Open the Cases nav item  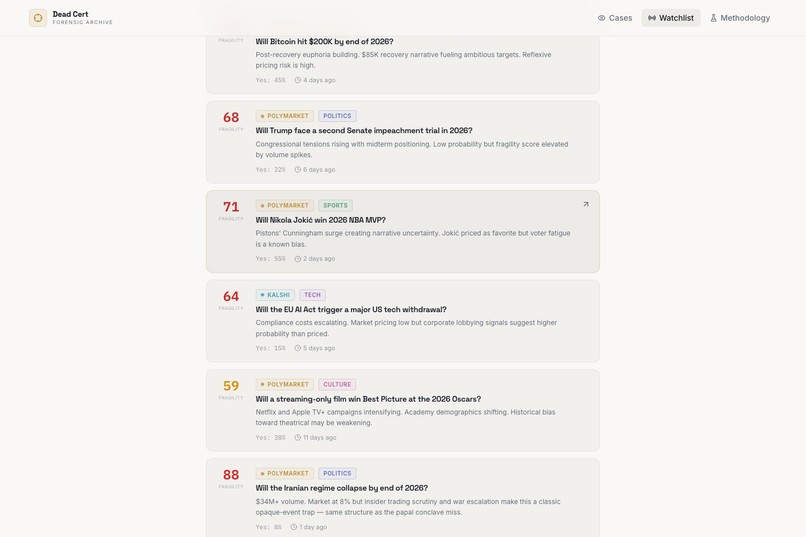tap(615, 18)
